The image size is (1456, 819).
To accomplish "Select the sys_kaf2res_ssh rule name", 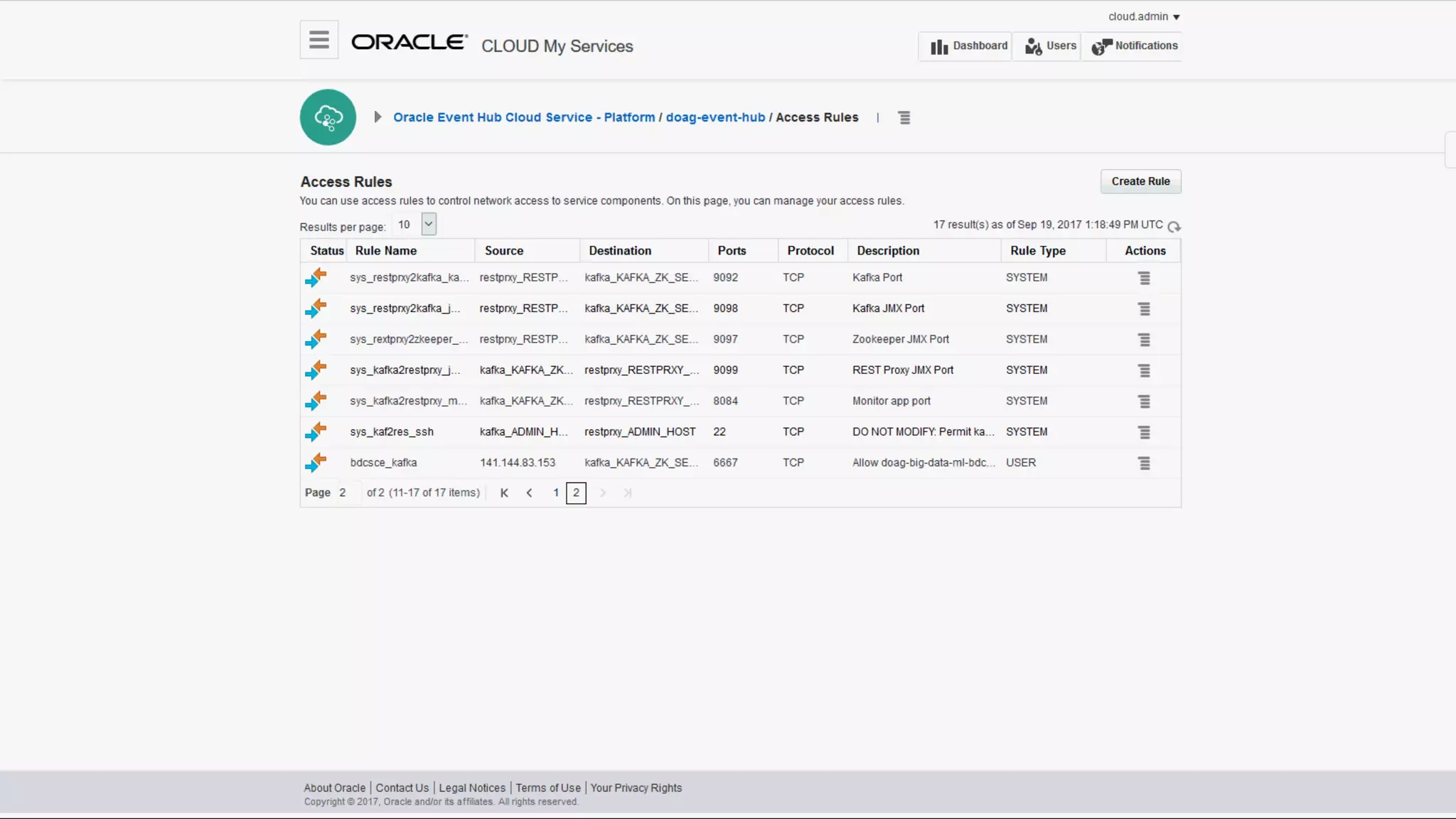I will coord(392,432).
